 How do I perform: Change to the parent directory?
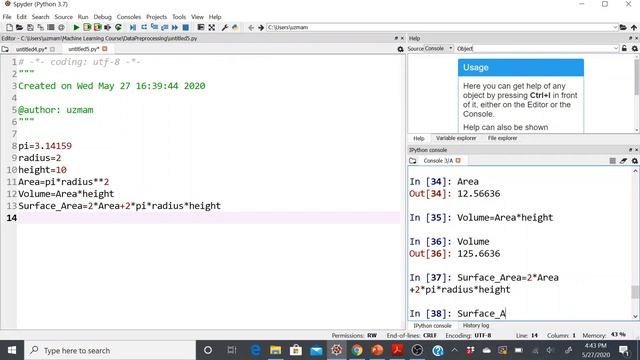[634, 27]
